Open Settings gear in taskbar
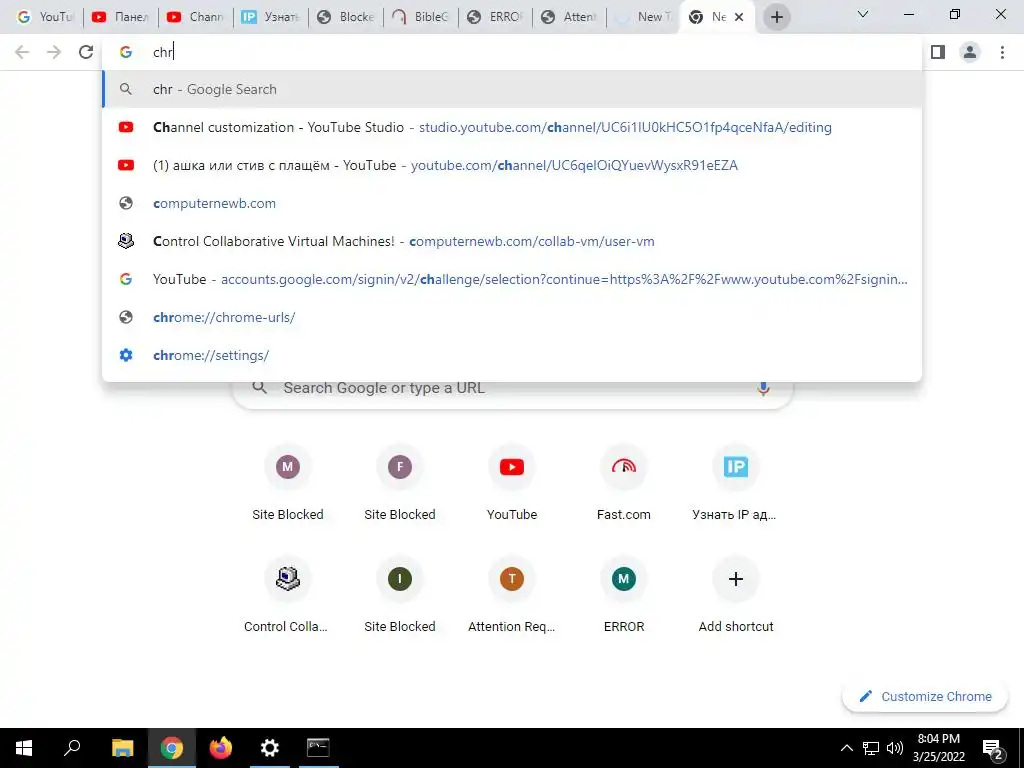 point(270,748)
